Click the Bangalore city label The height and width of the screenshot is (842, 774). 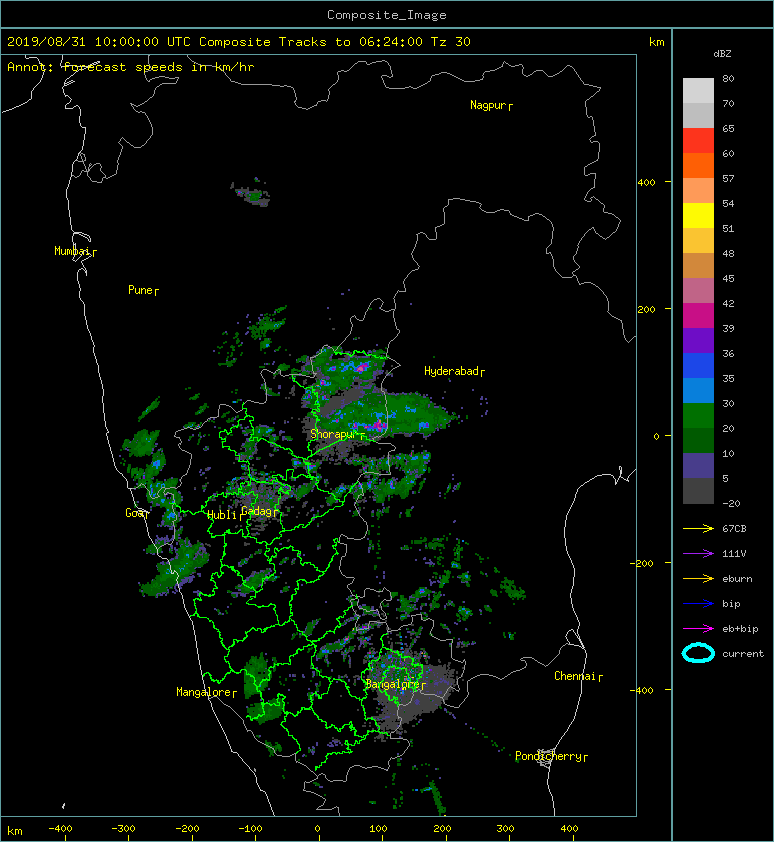point(392,684)
